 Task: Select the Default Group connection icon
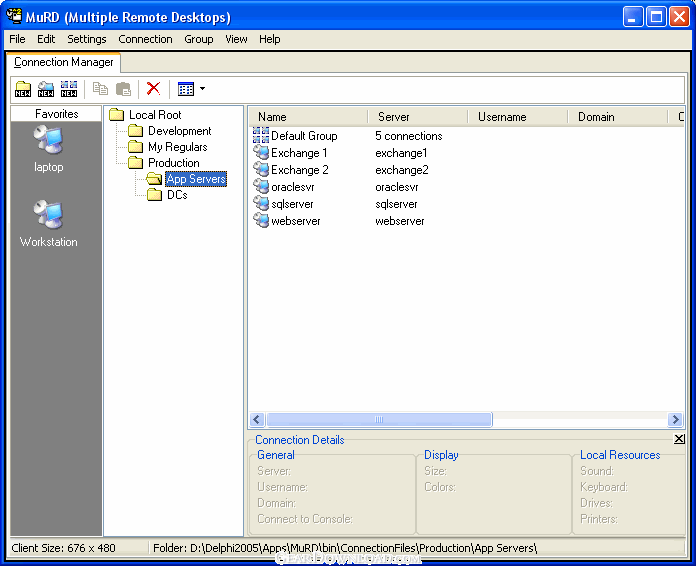pos(261,136)
